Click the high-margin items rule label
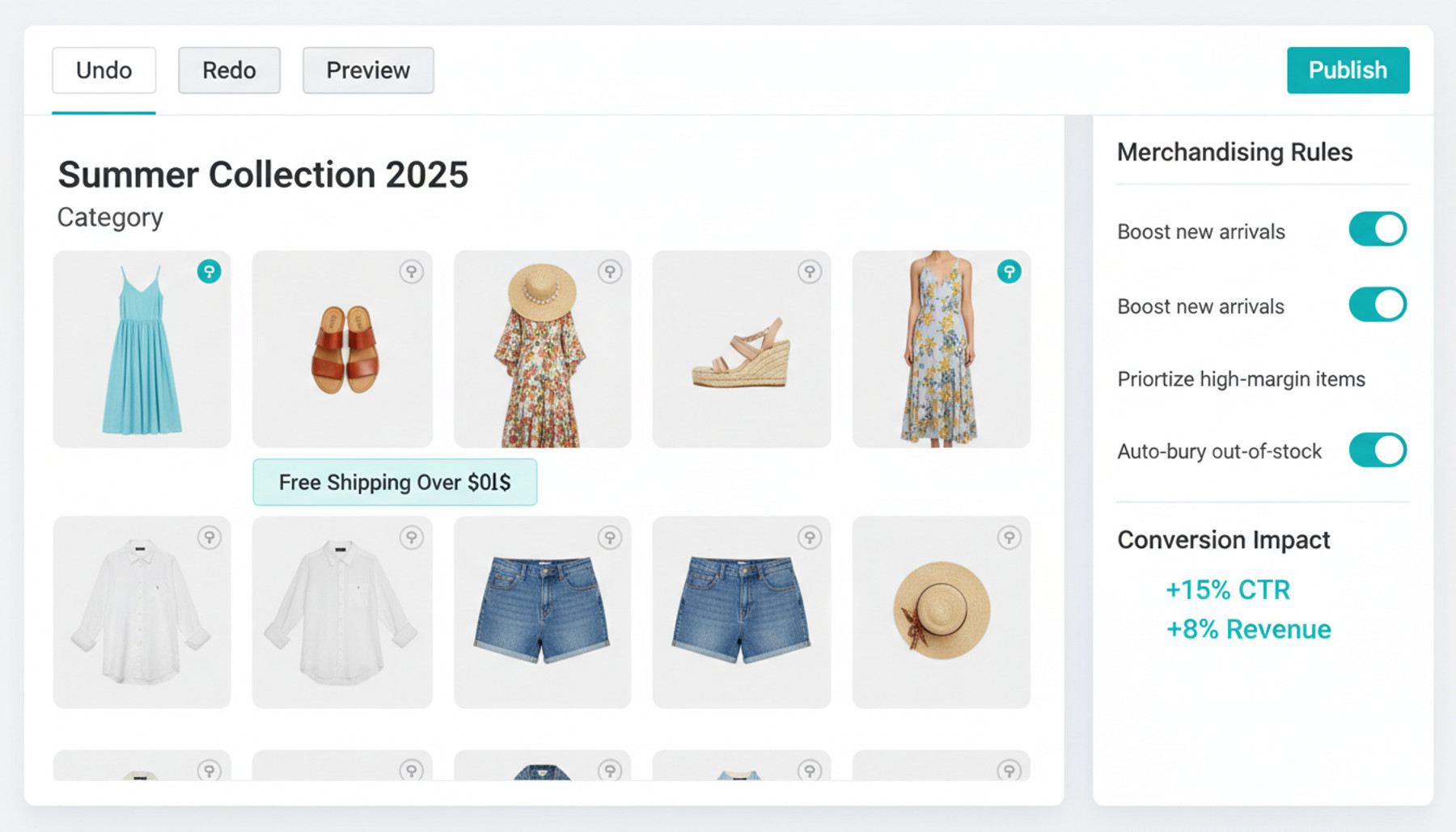The image size is (1456, 832). point(1241,379)
